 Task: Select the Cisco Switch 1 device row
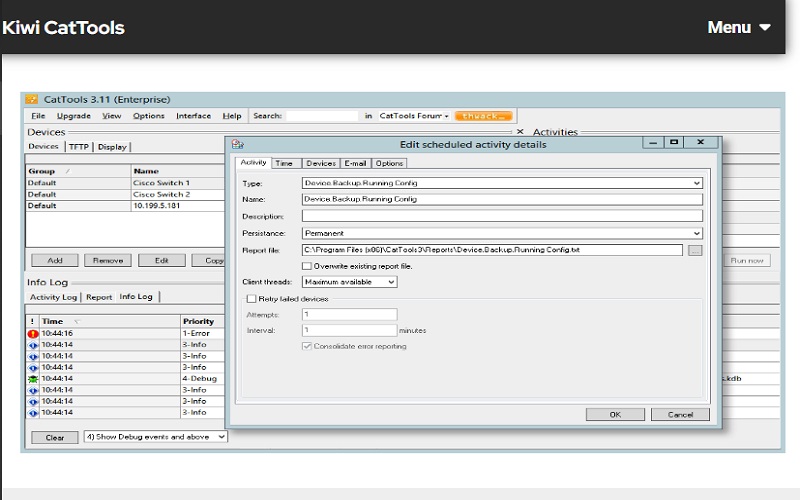[x=125, y=183]
